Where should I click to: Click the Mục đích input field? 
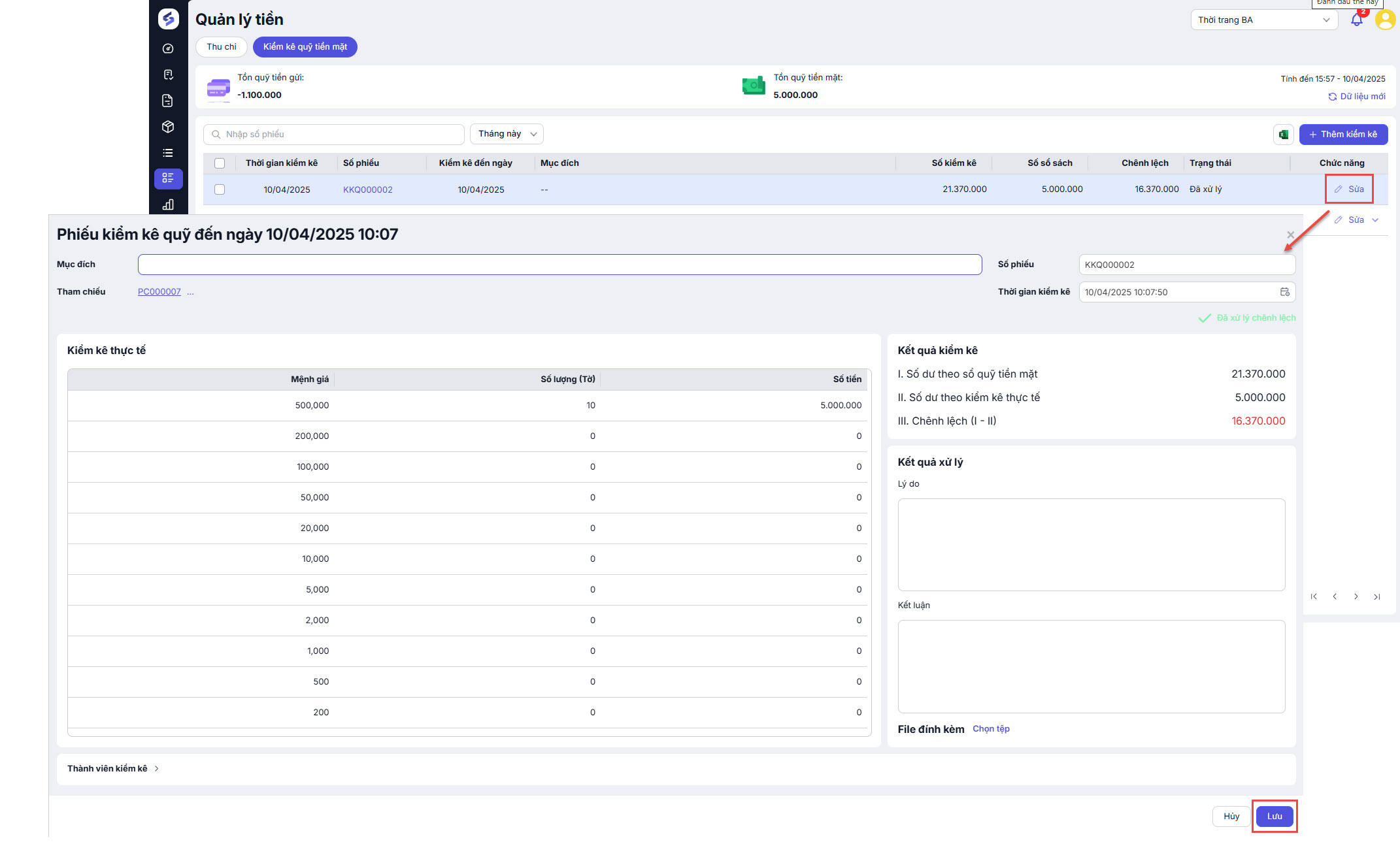pyautogui.click(x=559, y=265)
